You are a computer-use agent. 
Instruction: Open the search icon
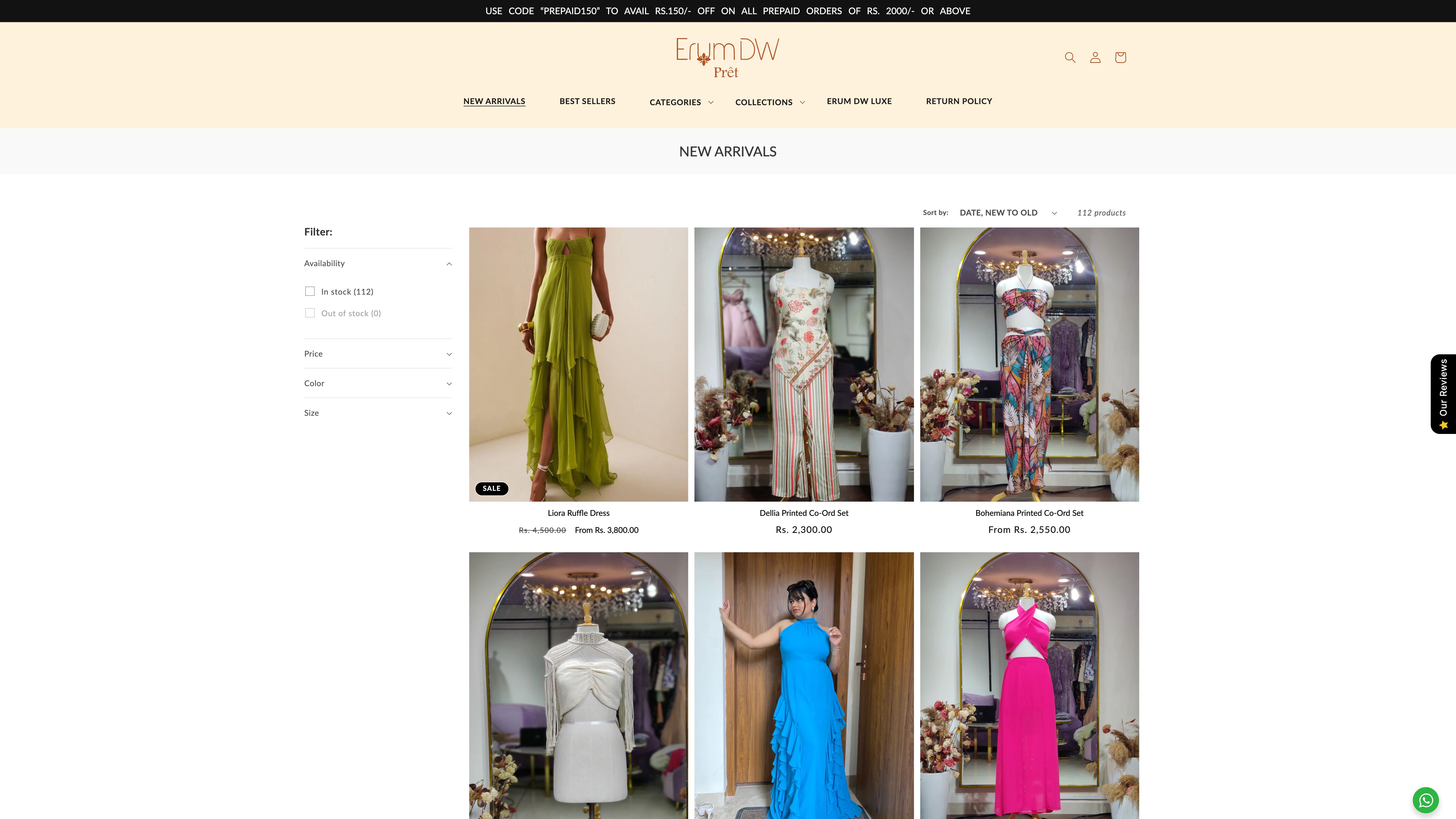1070,57
